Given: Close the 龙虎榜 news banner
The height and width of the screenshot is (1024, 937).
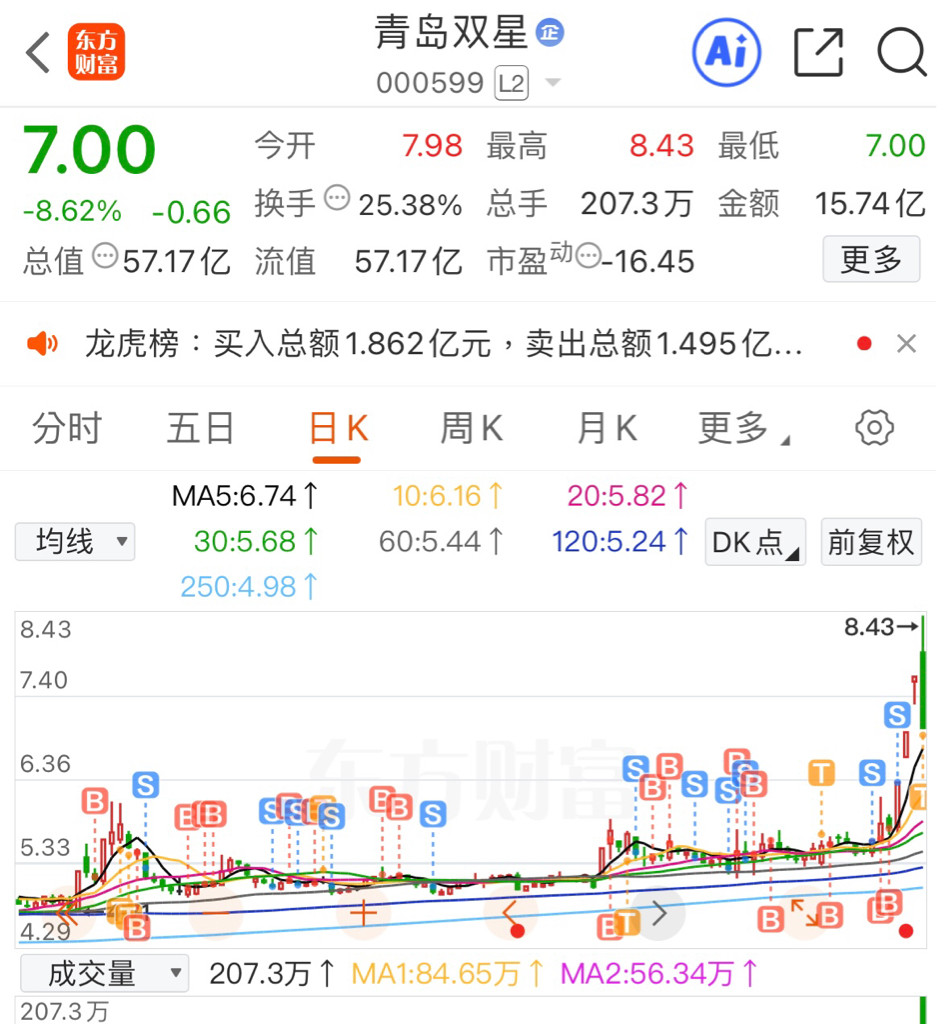Looking at the screenshot, I should point(906,344).
